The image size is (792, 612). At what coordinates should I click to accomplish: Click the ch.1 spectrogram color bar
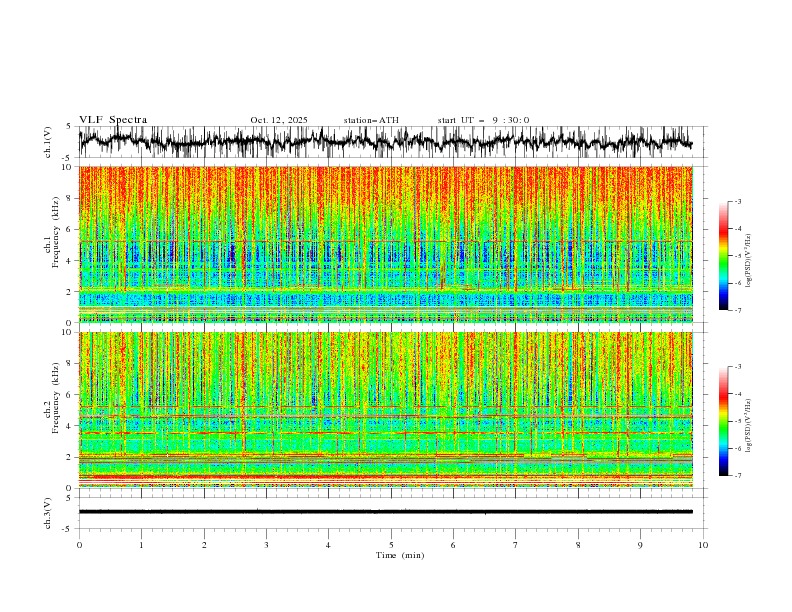coord(723,256)
